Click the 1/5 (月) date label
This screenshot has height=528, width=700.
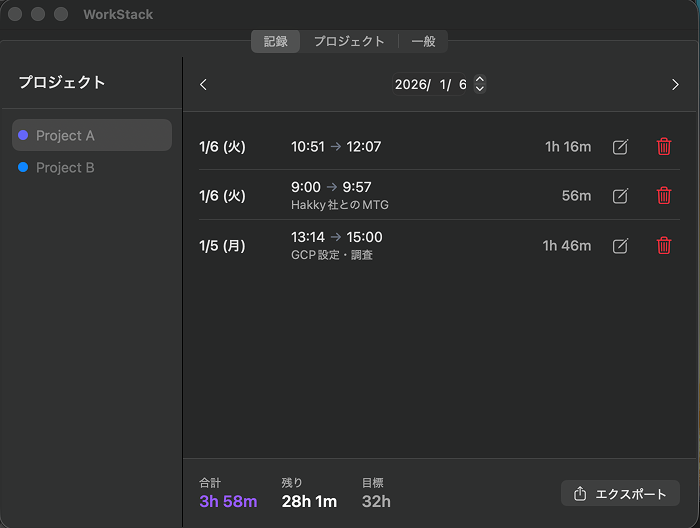[x=222, y=246]
